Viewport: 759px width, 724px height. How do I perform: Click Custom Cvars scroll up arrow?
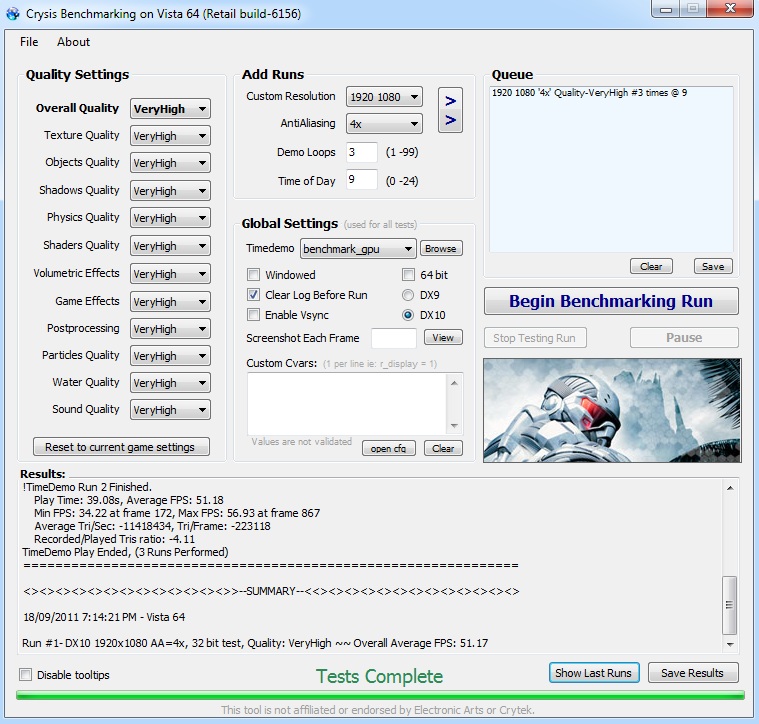pyautogui.click(x=454, y=383)
